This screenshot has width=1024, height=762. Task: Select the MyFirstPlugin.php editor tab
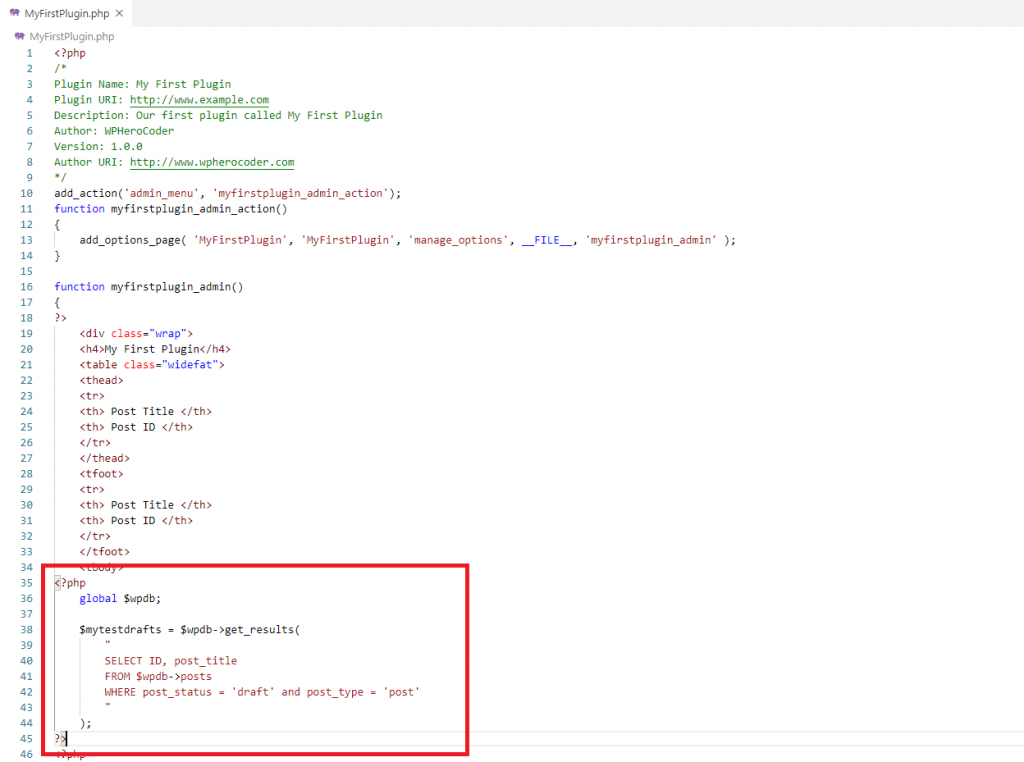(65, 13)
